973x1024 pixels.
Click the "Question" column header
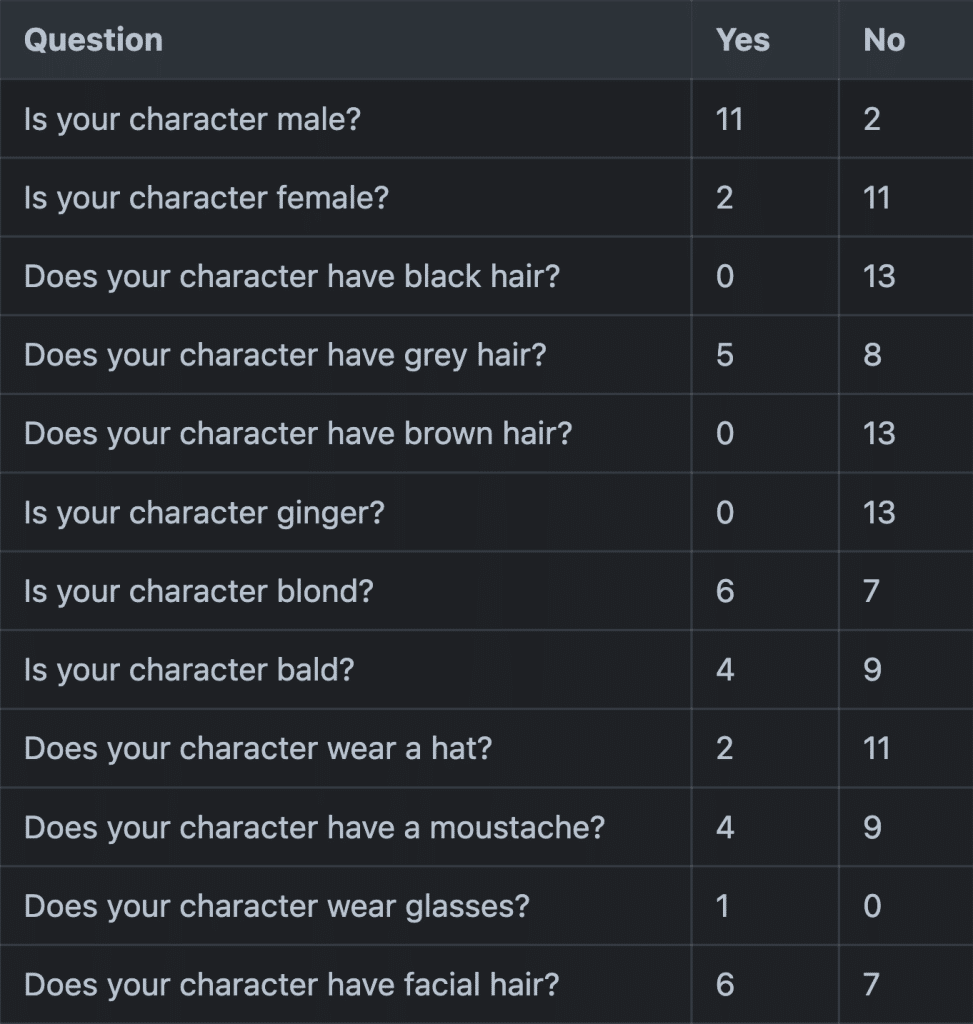tap(93, 40)
